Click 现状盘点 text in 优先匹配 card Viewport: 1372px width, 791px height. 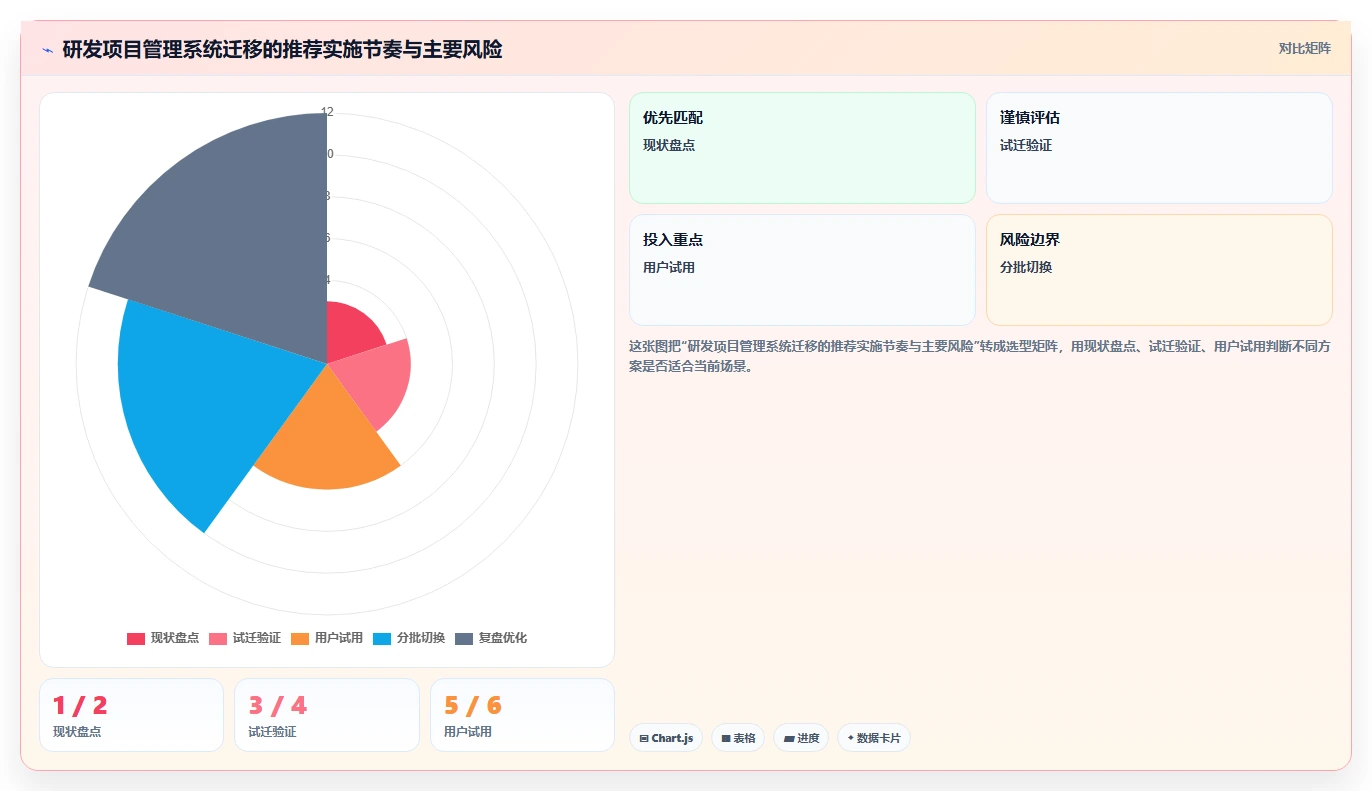669,145
